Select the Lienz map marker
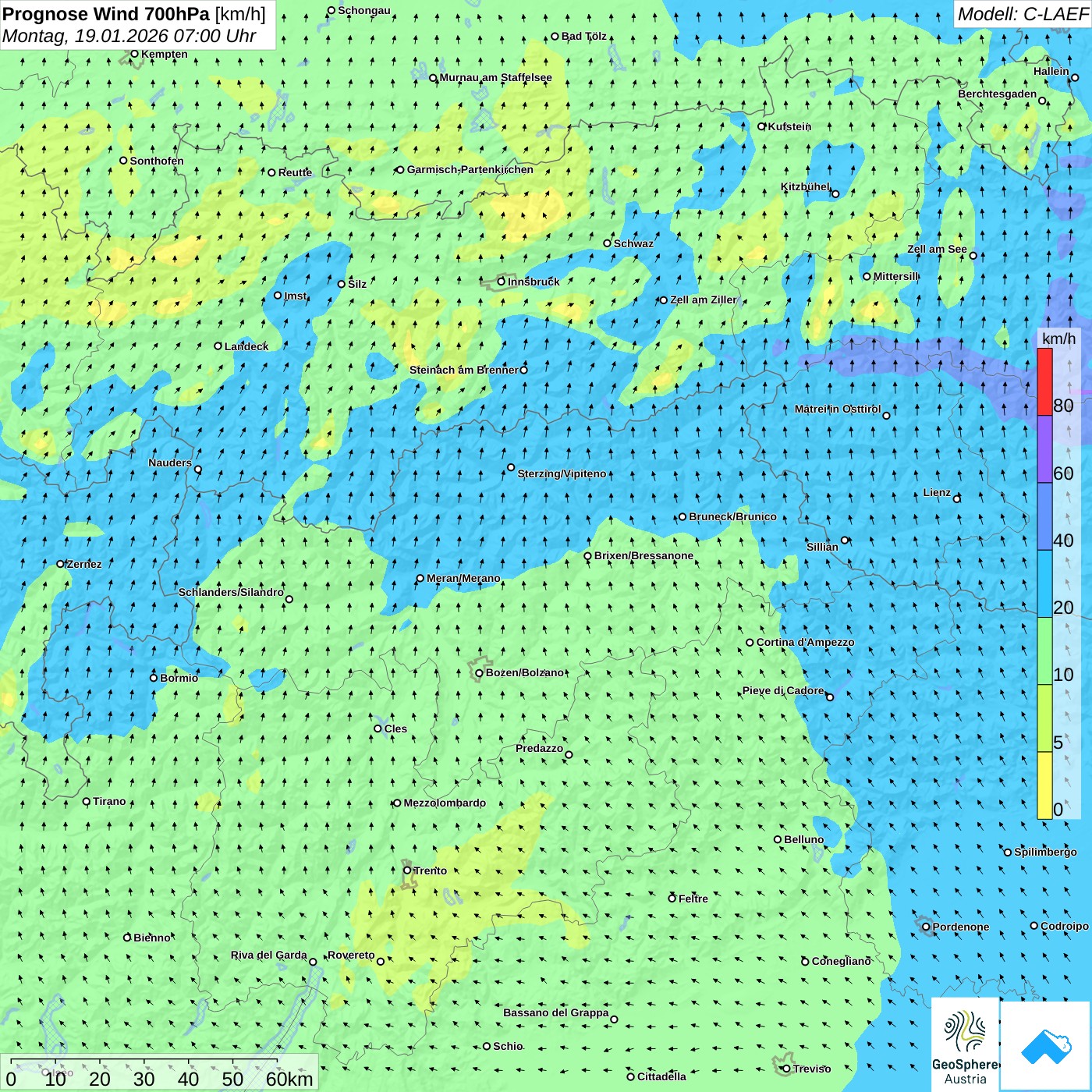The image size is (1092, 1092). (957, 498)
